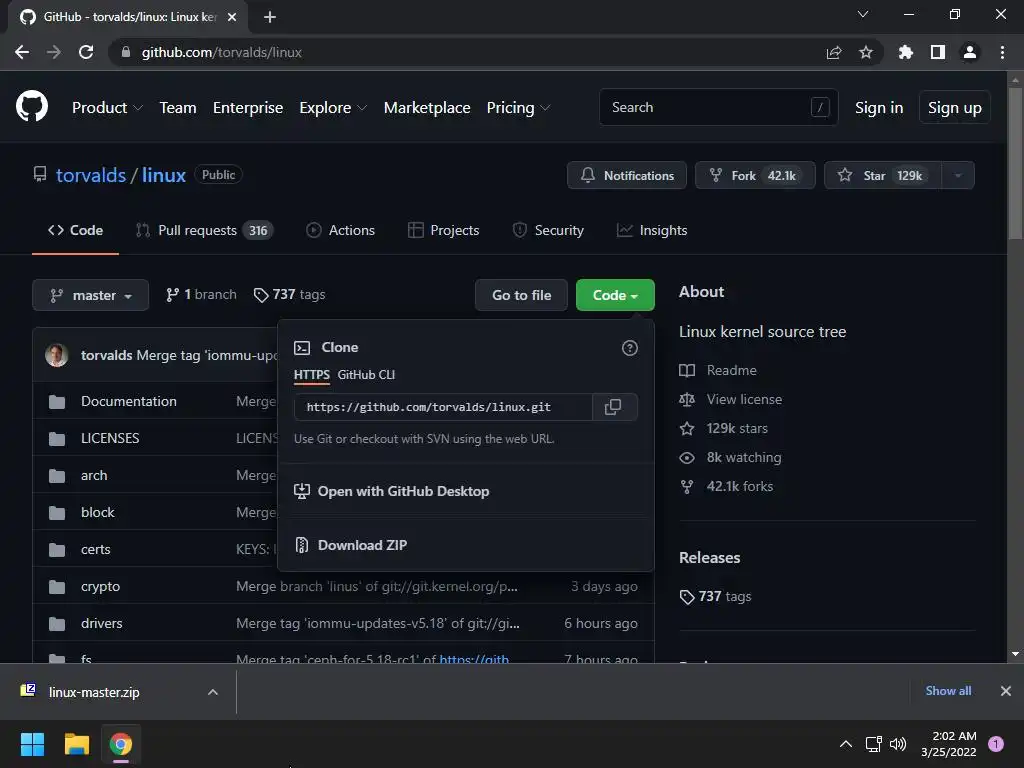The image size is (1024, 768).
Task: Select the Code repository tab
Action: tap(75, 231)
